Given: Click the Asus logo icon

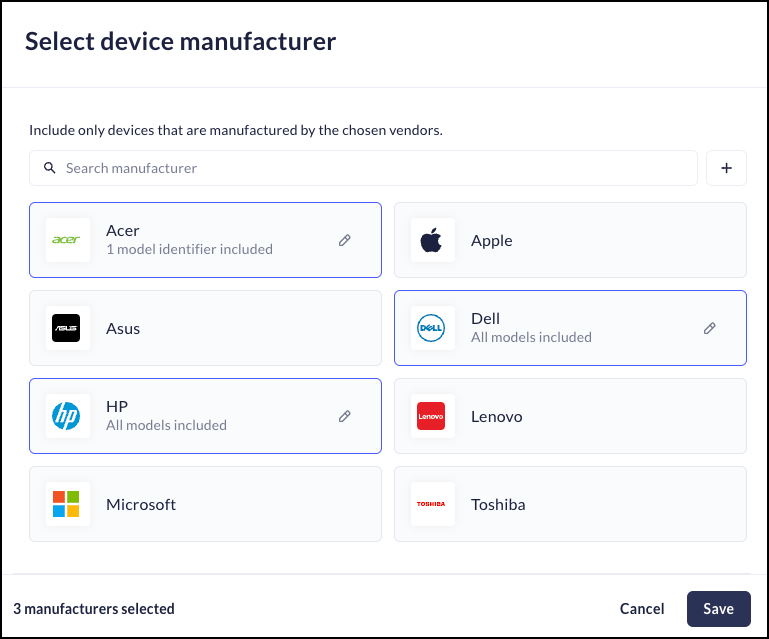Looking at the screenshot, I should (x=67, y=328).
